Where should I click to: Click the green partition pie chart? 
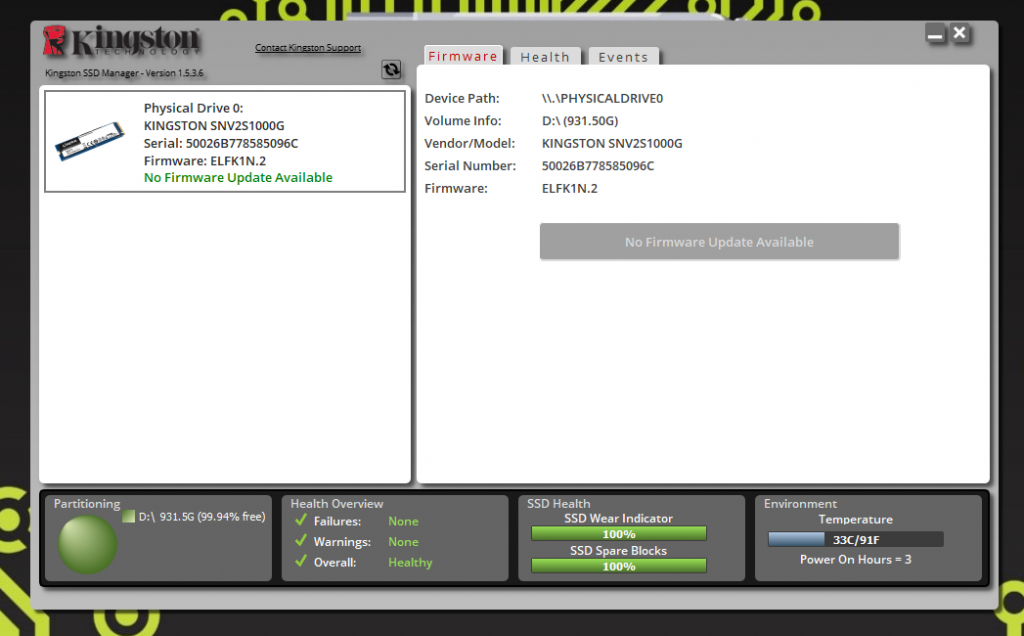pos(86,543)
